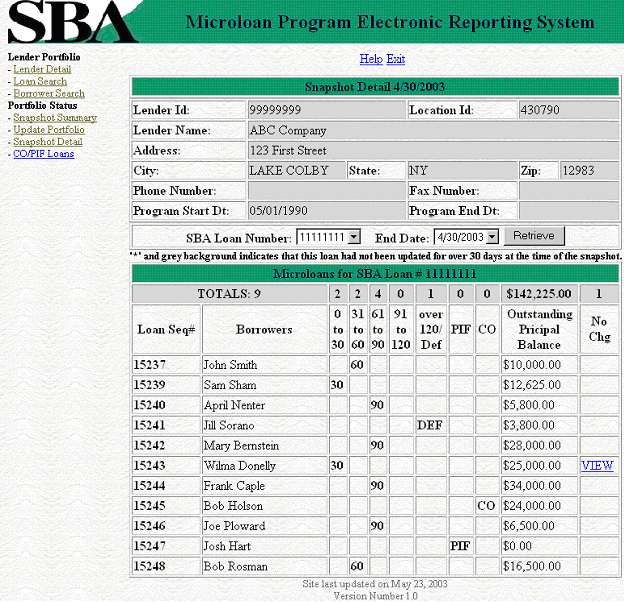Viewport: 624px width, 602px height.
Task: Navigate to Update Portfolio
Action: (48, 130)
